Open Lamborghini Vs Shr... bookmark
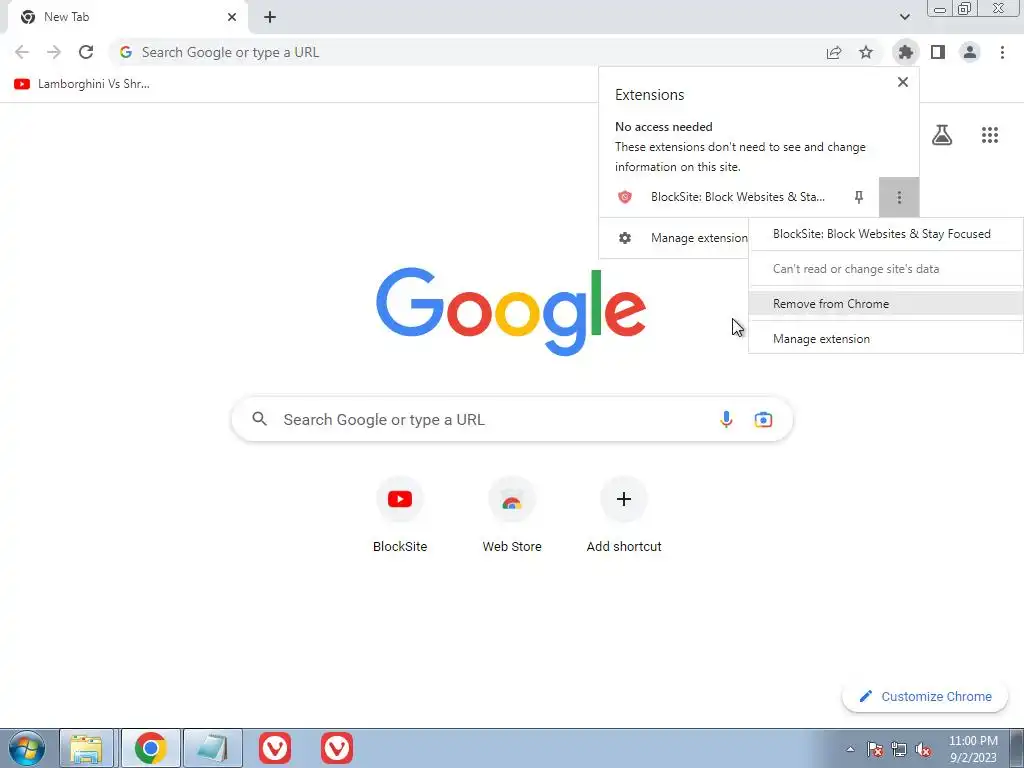 (82, 84)
